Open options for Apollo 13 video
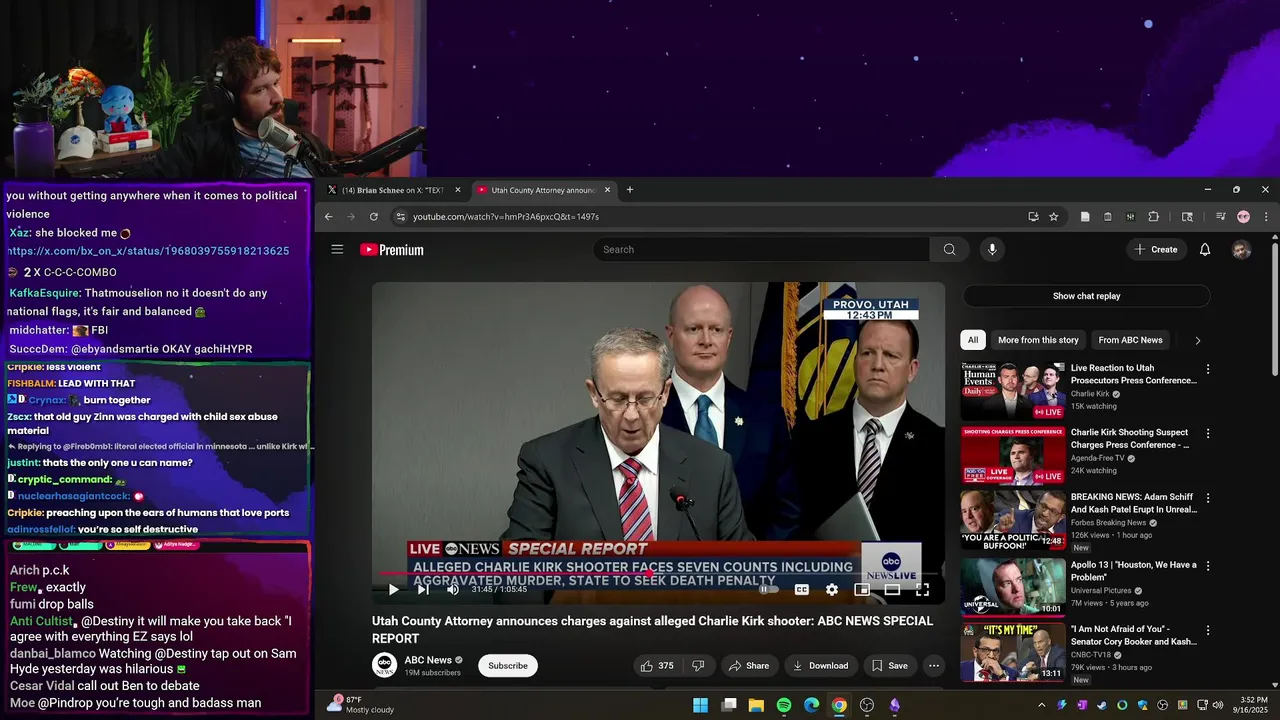This screenshot has height=720, width=1280. tap(1208, 566)
